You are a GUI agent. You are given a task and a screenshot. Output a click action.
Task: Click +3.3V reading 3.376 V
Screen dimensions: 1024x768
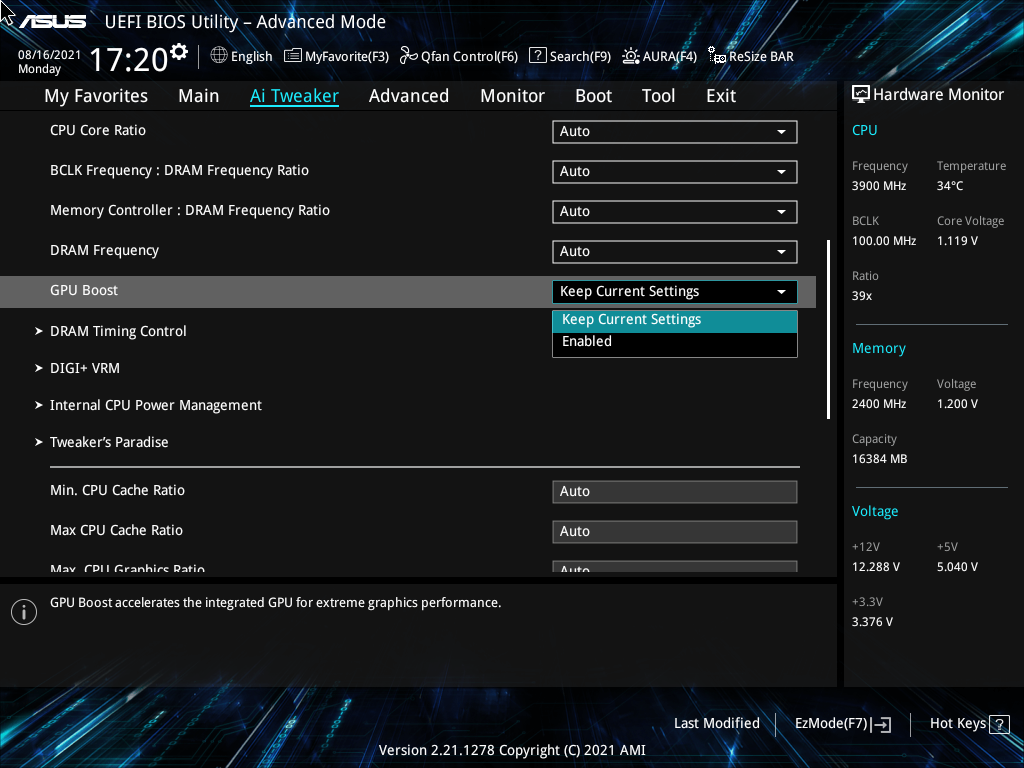point(872,622)
